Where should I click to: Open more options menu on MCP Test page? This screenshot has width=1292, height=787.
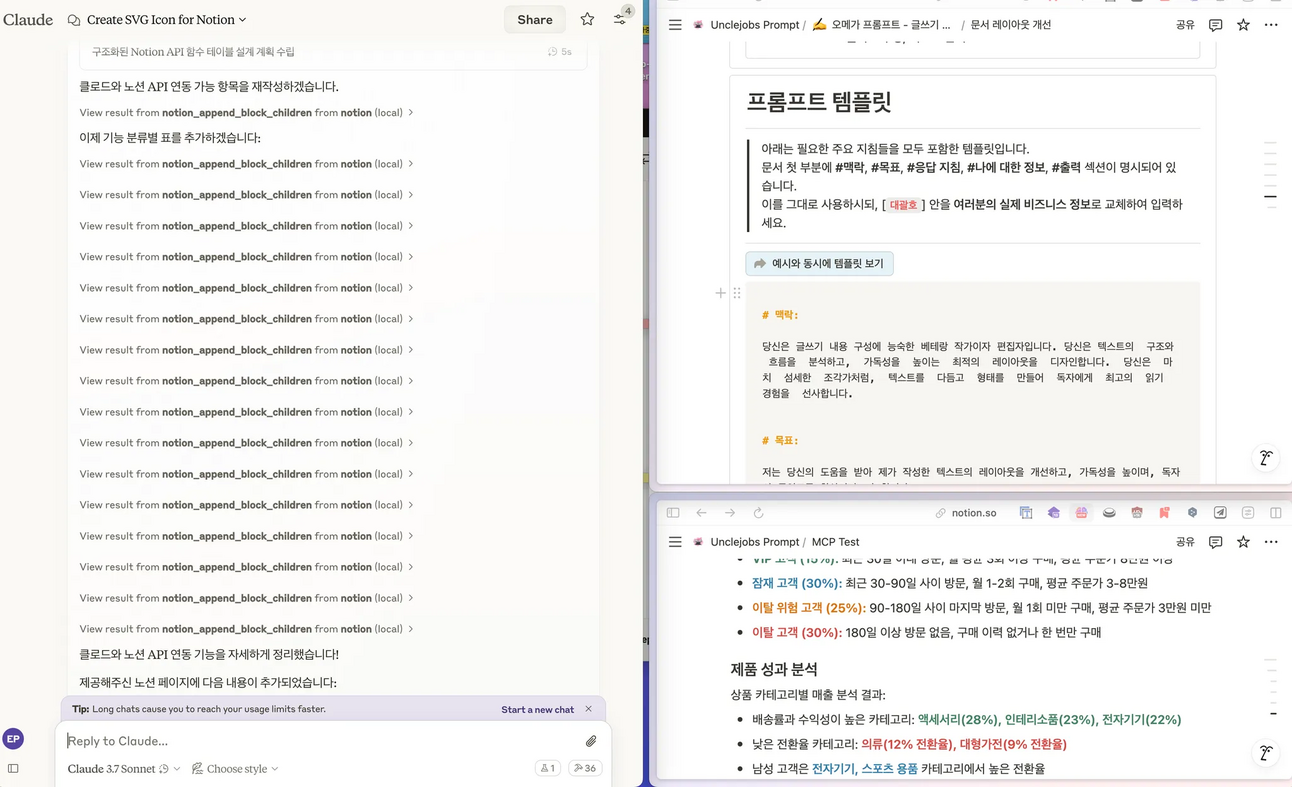click(x=1271, y=542)
